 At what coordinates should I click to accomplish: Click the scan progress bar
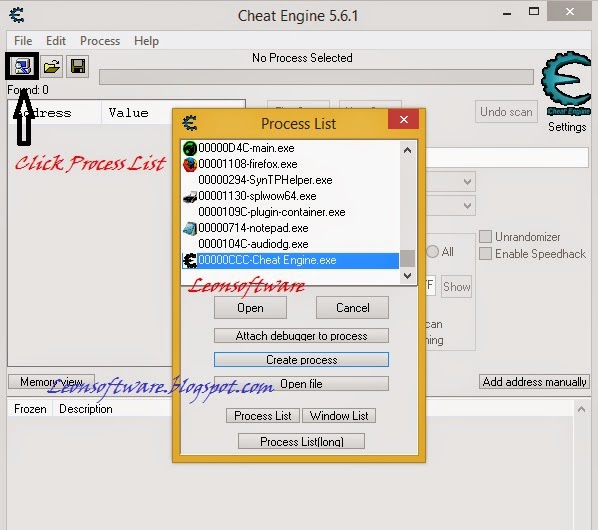tap(316, 77)
